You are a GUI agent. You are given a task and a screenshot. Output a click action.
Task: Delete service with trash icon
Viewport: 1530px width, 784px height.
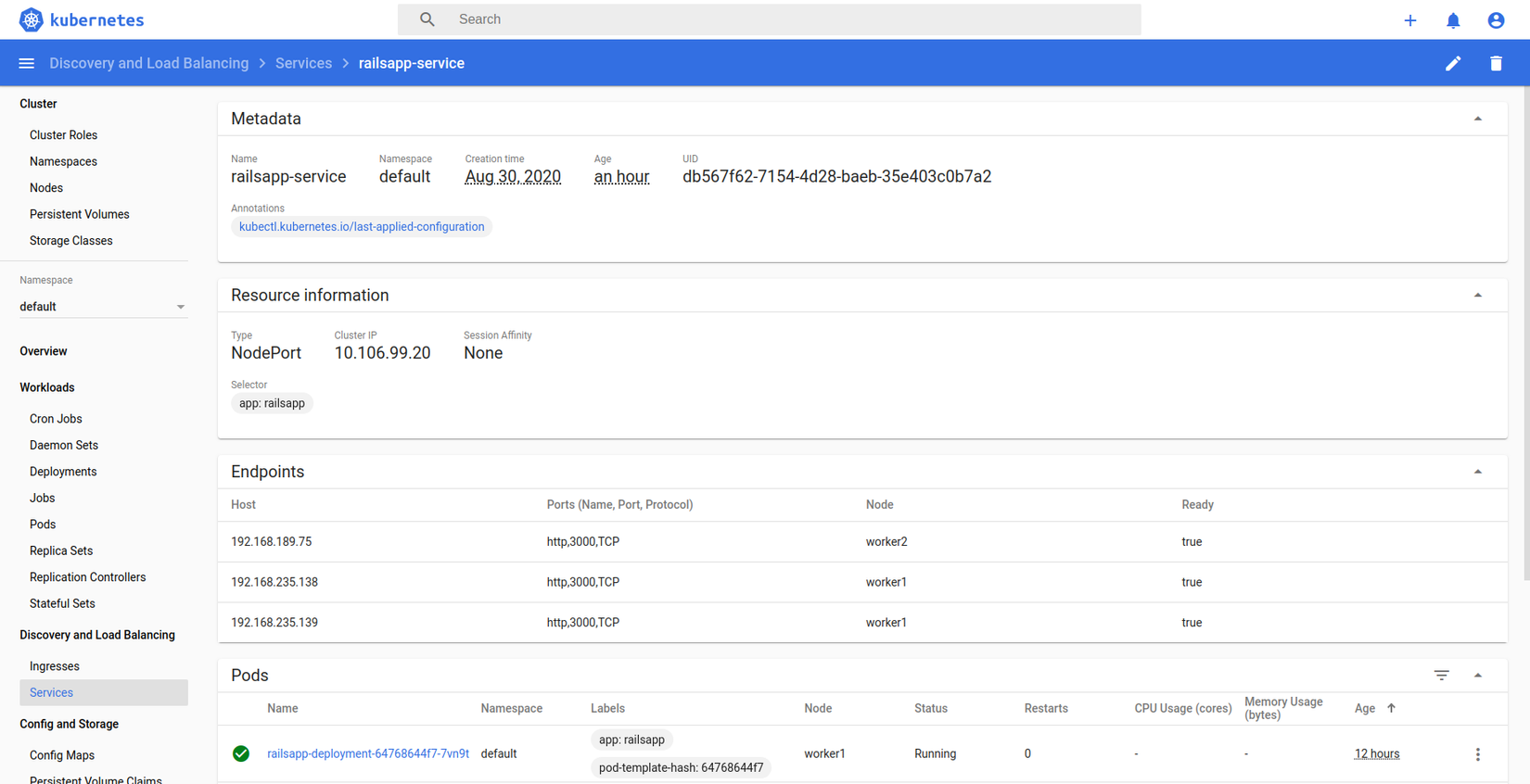click(1496, 63)
